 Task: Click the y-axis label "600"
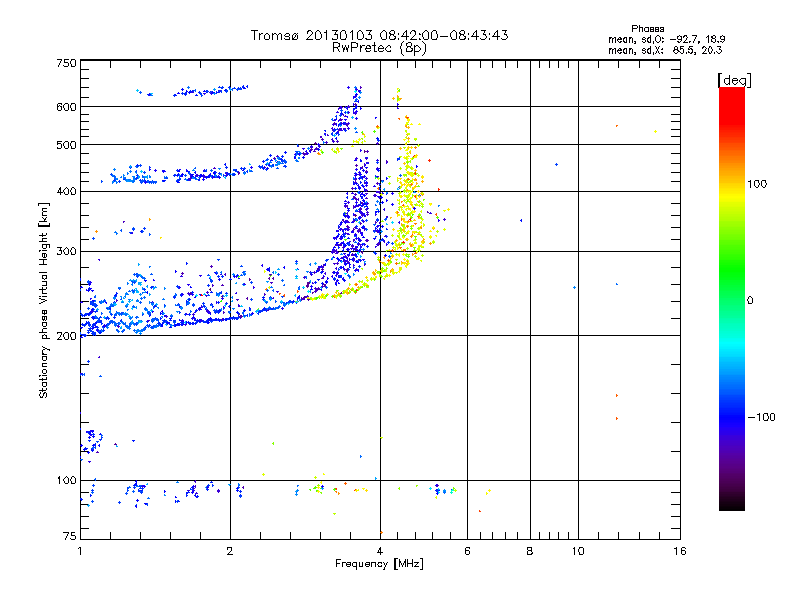point(66,107)
